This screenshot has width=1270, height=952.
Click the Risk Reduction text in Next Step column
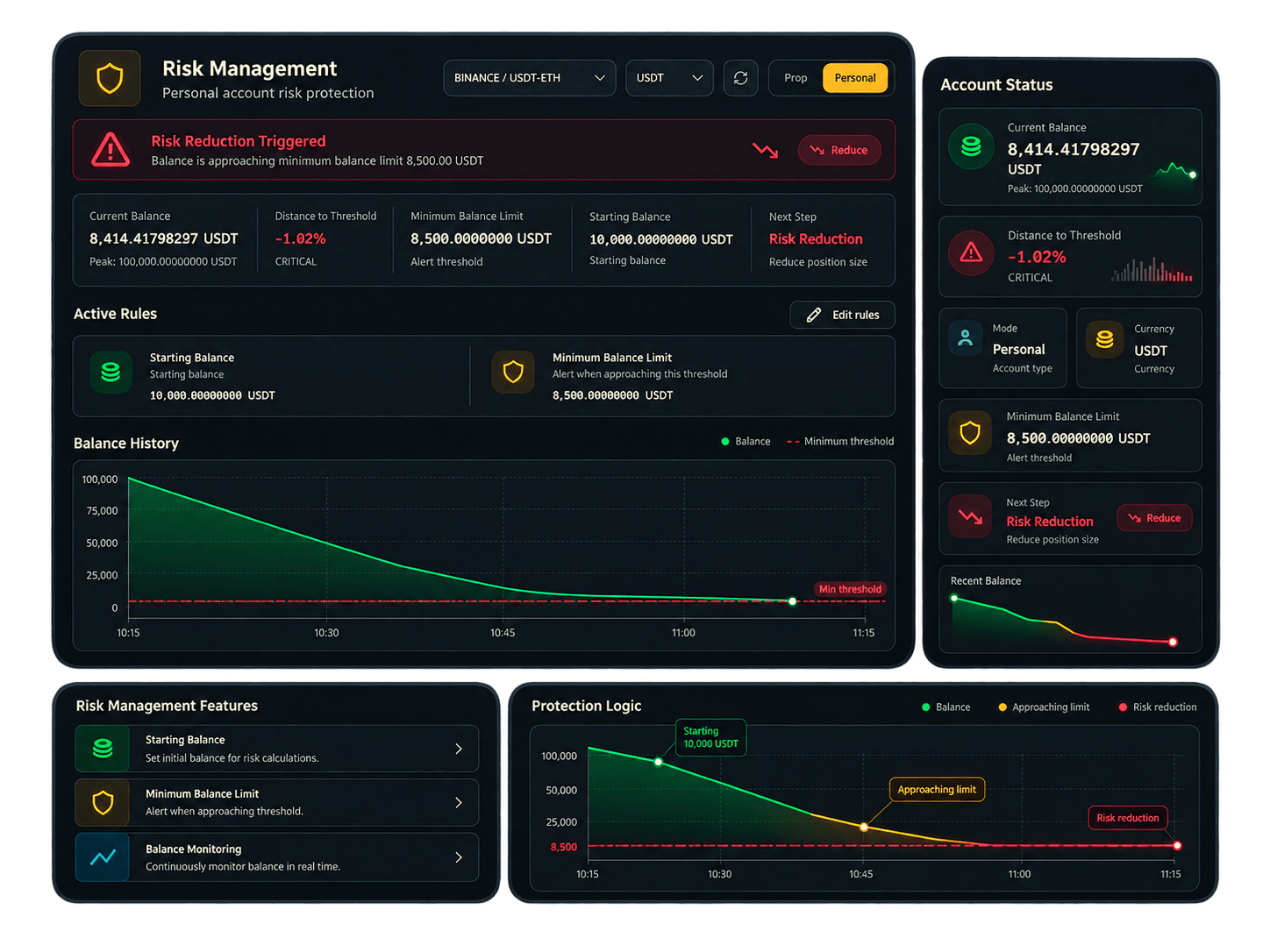click(816, 239)
